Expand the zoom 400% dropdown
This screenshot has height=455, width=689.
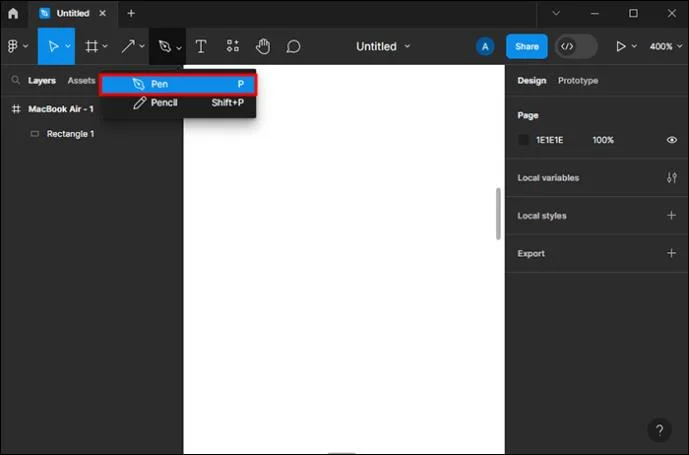click(666, 46)
